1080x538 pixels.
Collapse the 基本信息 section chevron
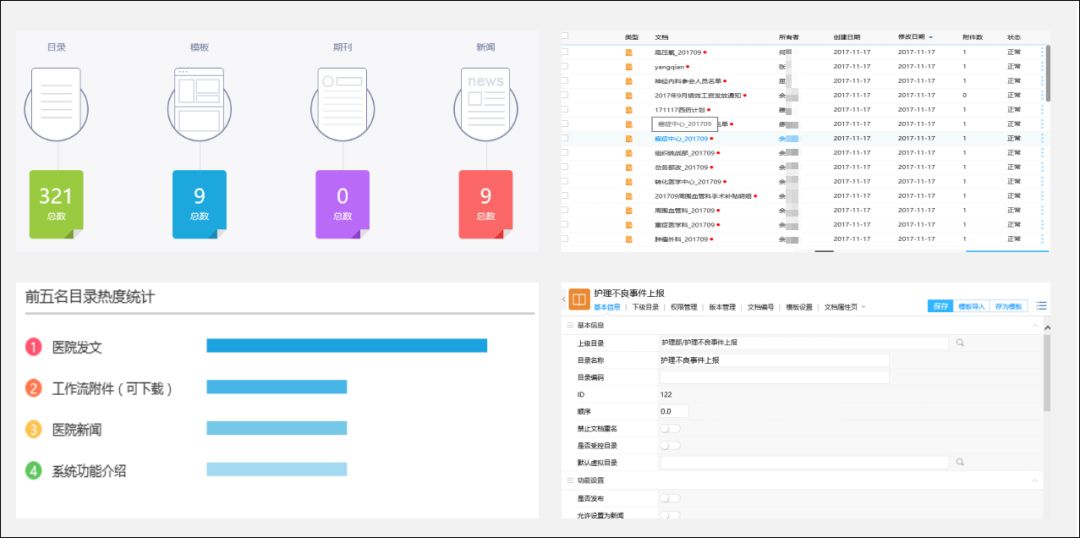coord(1035,325)
